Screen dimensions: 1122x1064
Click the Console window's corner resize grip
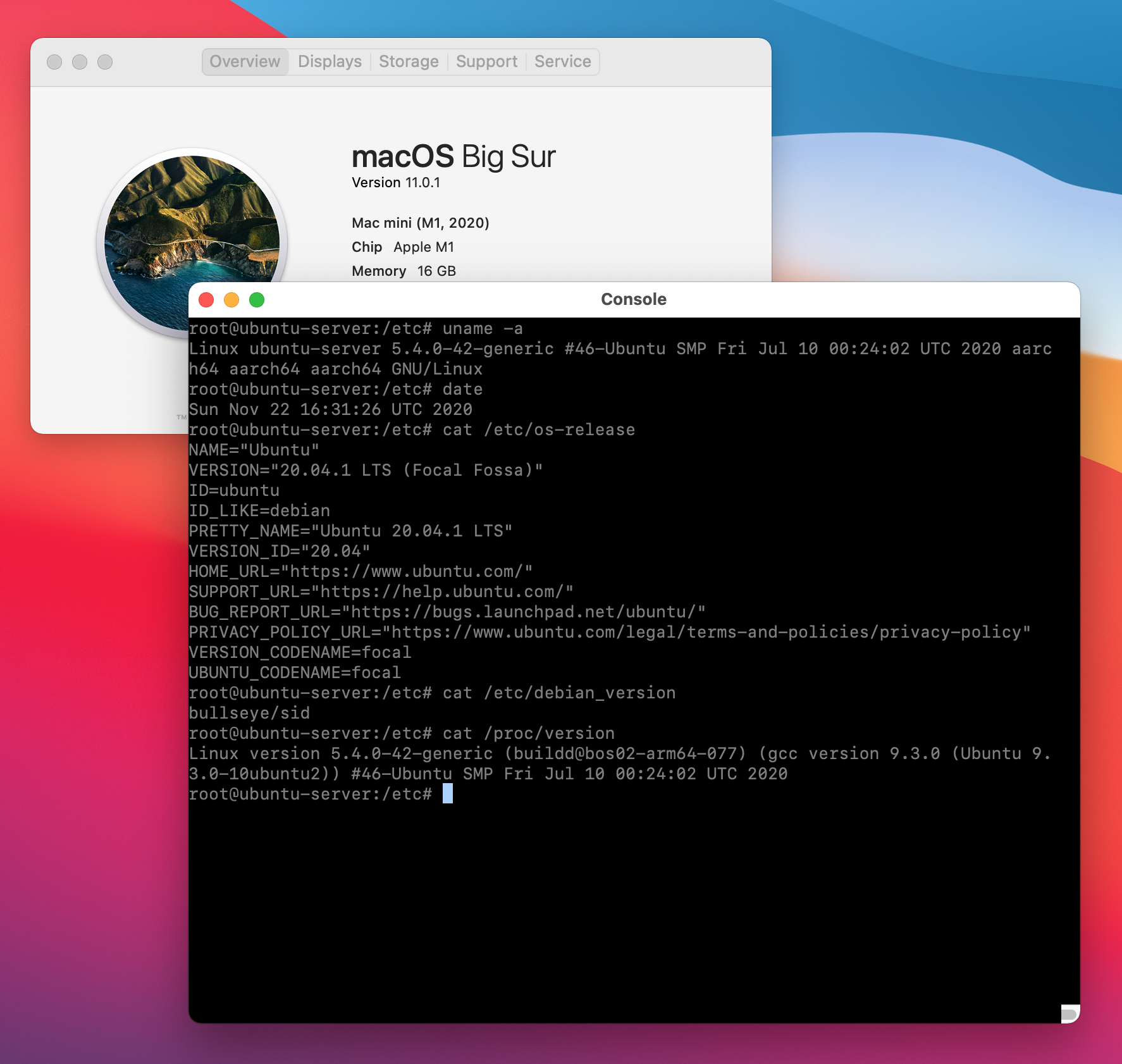pos(1070,1013)
